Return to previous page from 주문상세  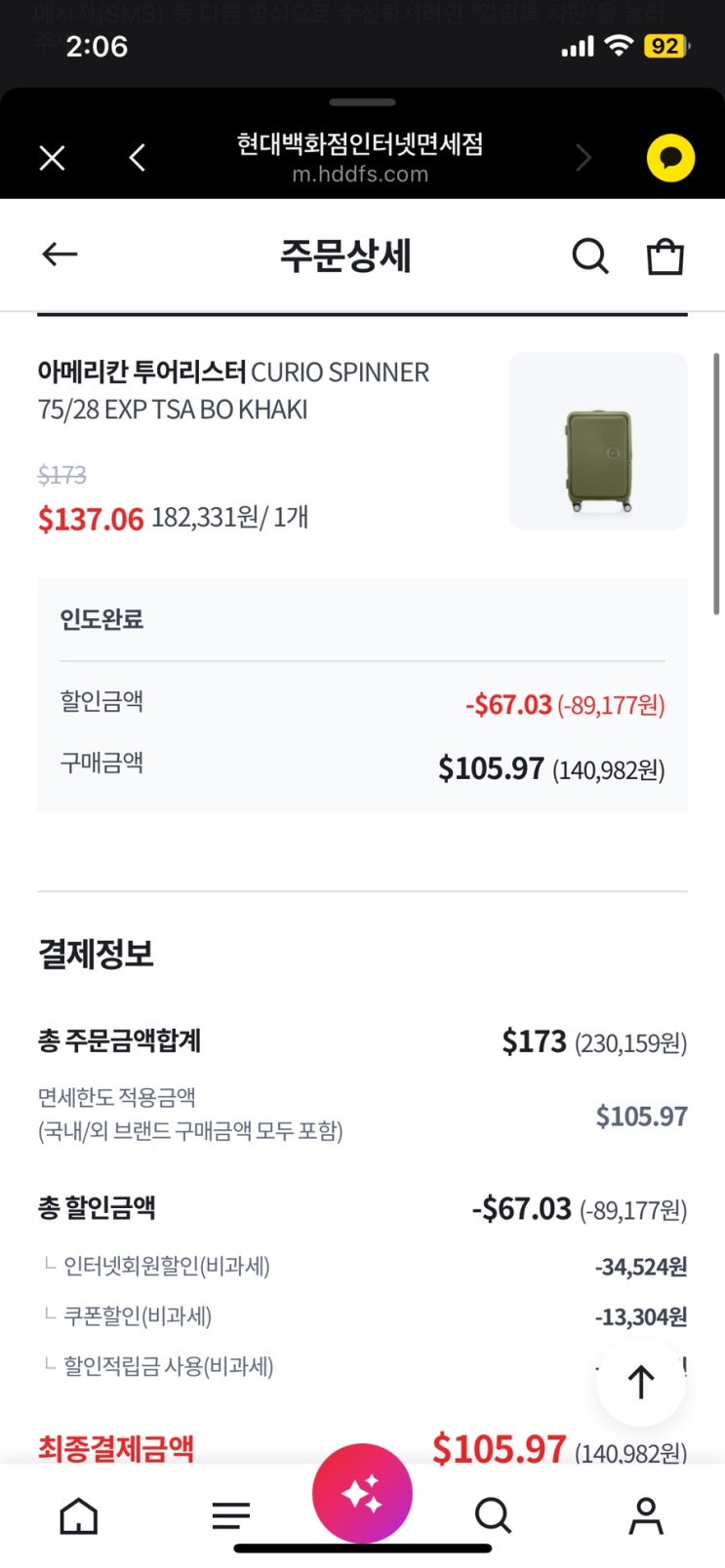60,255
